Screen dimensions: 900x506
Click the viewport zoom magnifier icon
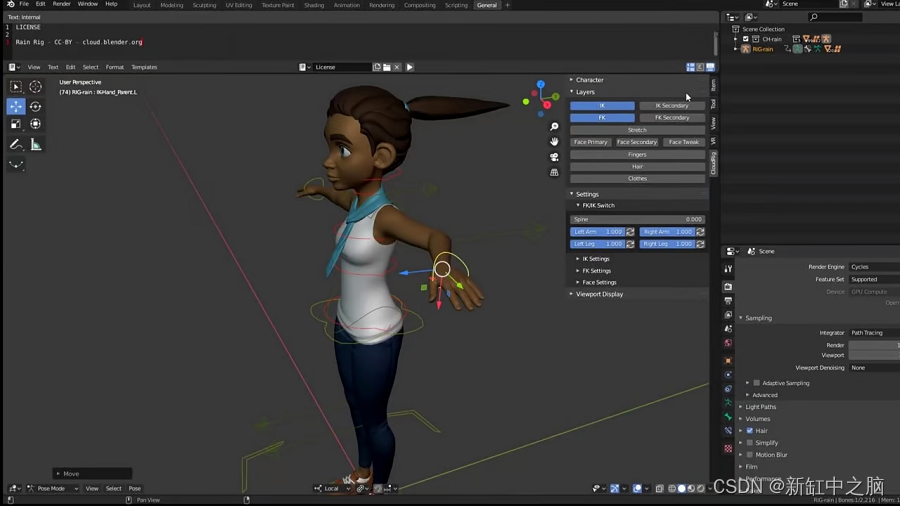[554, 126]
